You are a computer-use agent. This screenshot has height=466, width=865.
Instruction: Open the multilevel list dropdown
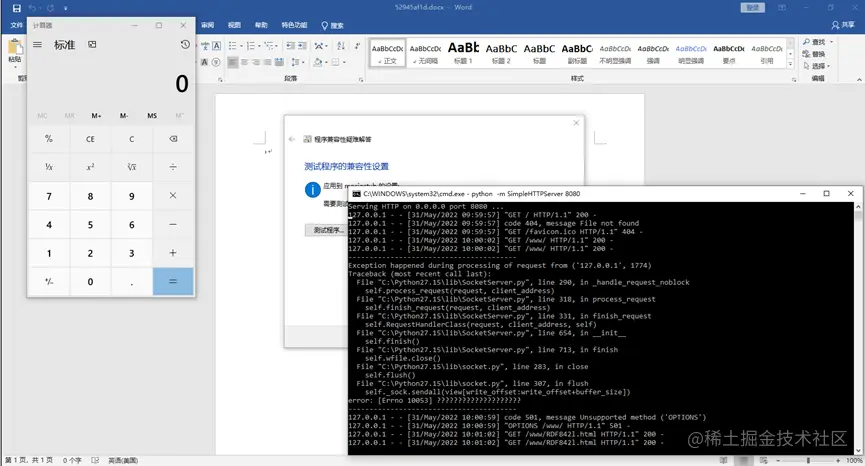277,46
